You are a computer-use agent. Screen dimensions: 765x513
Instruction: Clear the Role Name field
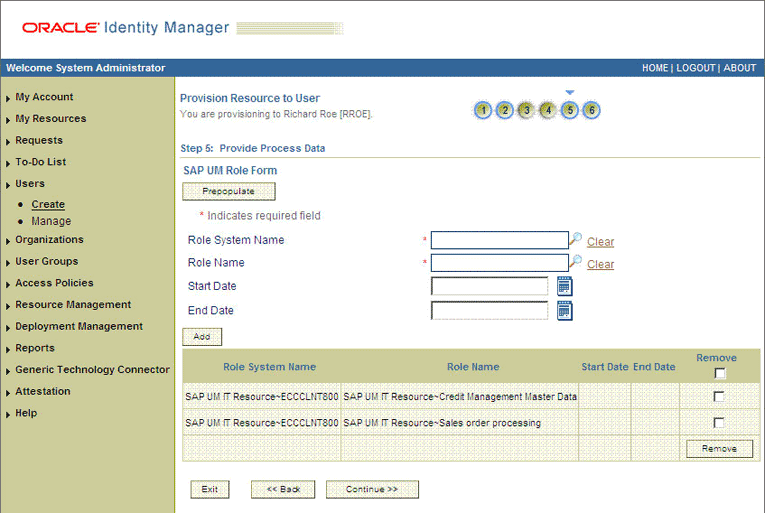600,264
